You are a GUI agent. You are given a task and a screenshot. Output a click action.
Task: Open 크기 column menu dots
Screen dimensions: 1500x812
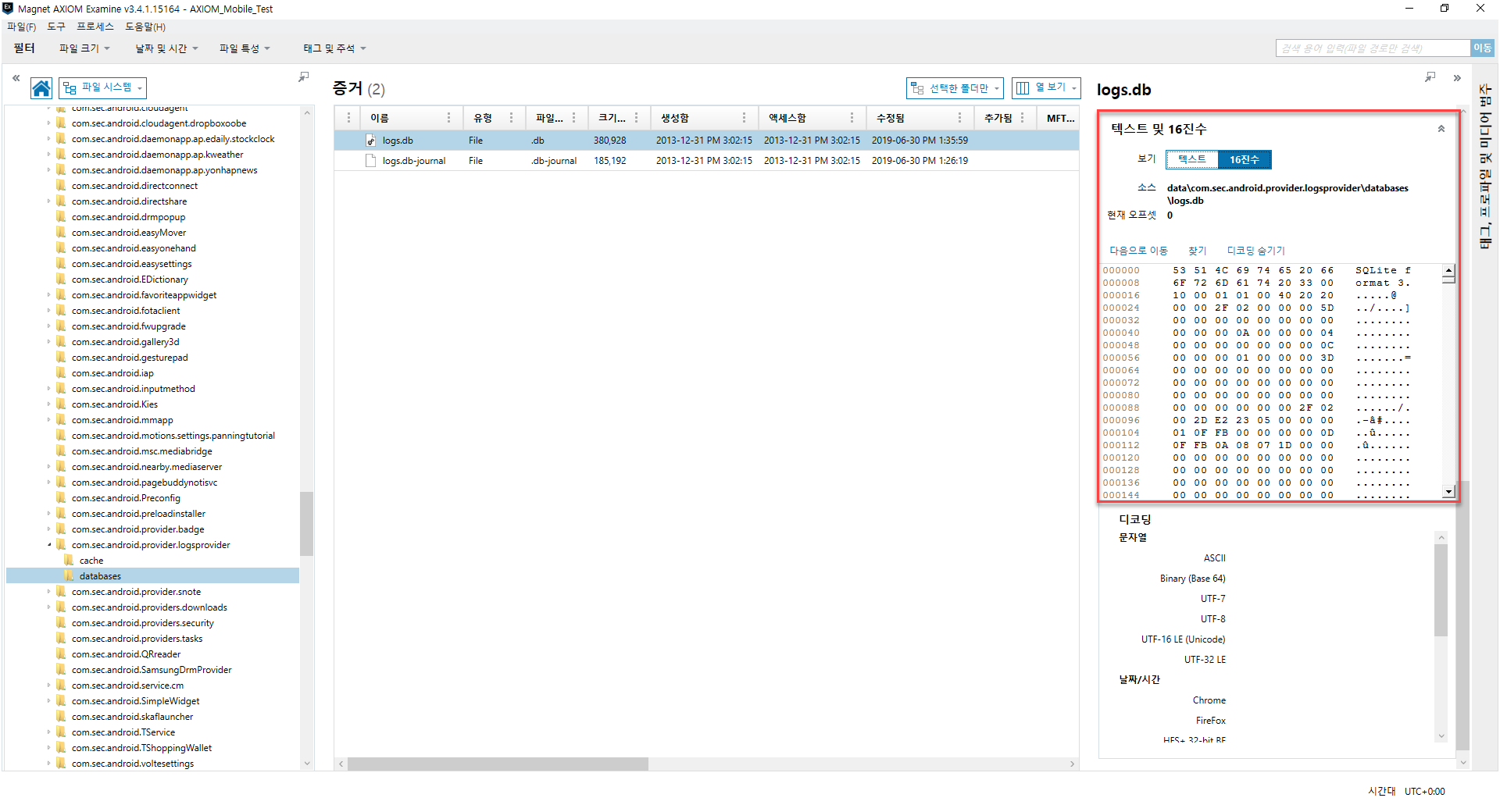click(x=636, y=118)
